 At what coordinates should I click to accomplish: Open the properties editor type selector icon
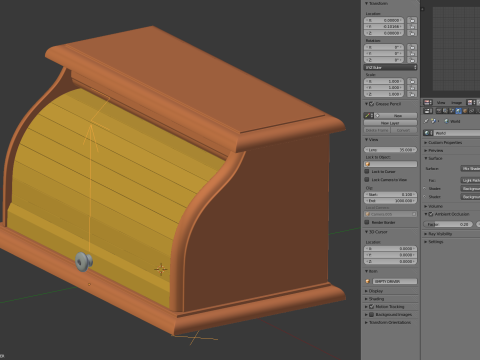coord(428,111)
